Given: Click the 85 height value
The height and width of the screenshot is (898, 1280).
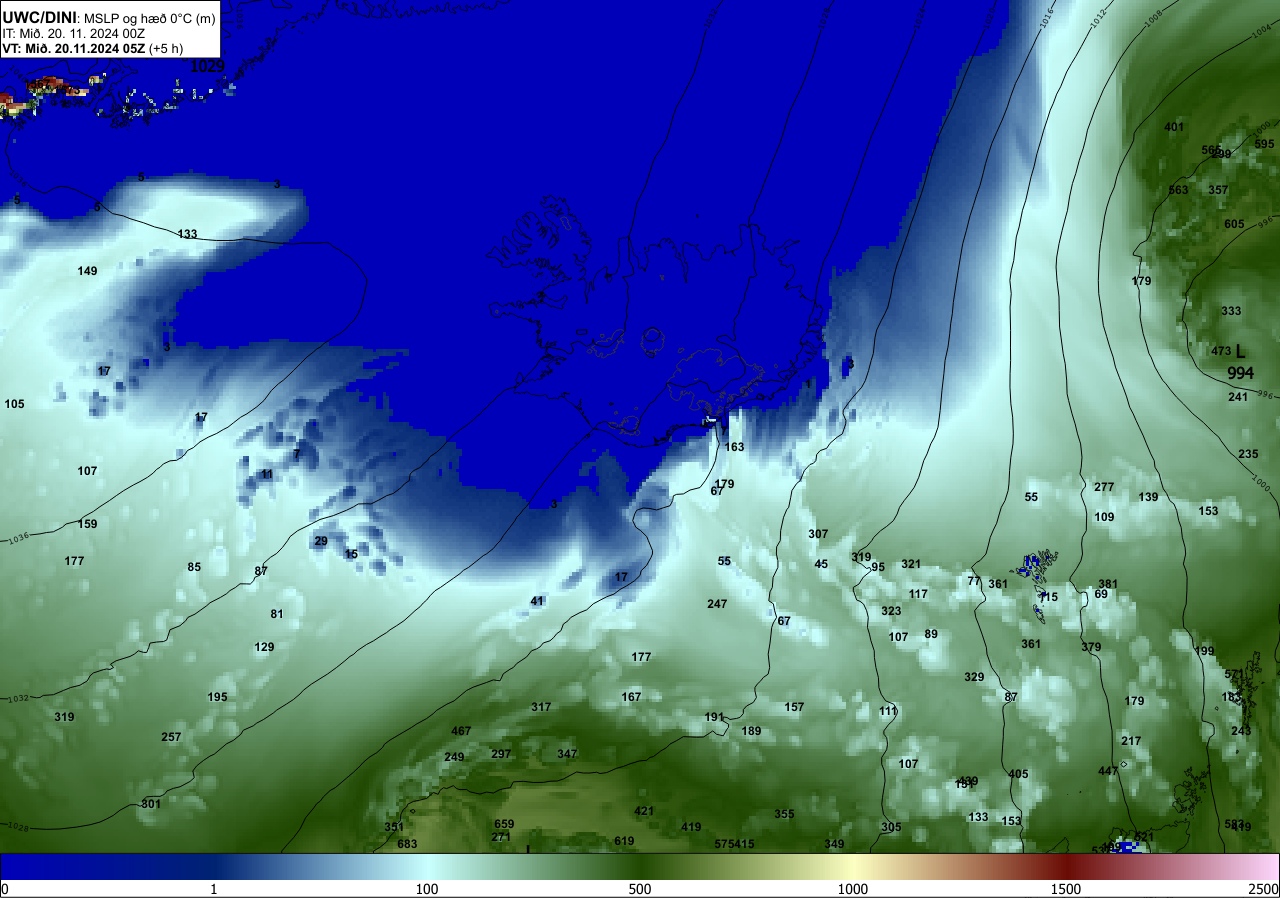Looking at the screenshot, I should [194, 567].
